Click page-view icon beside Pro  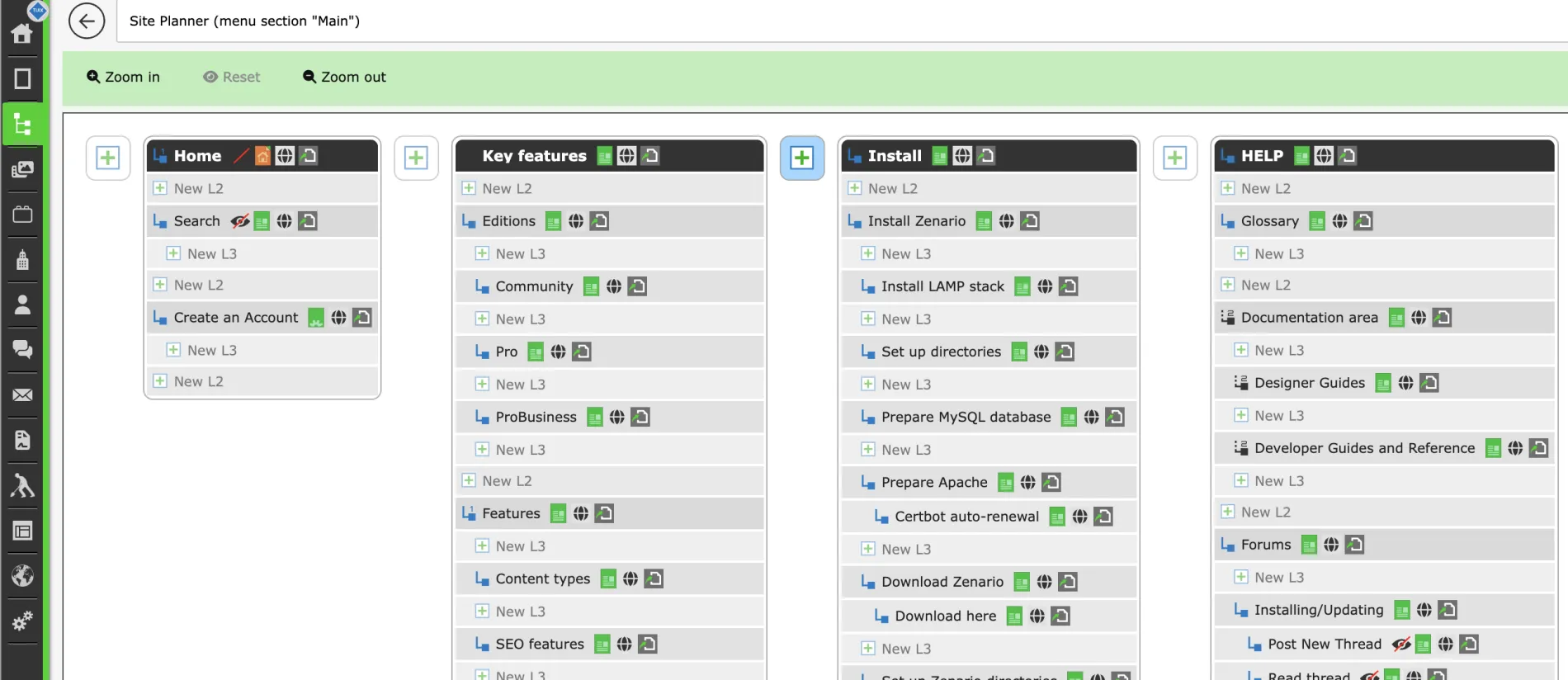point(582,352)
